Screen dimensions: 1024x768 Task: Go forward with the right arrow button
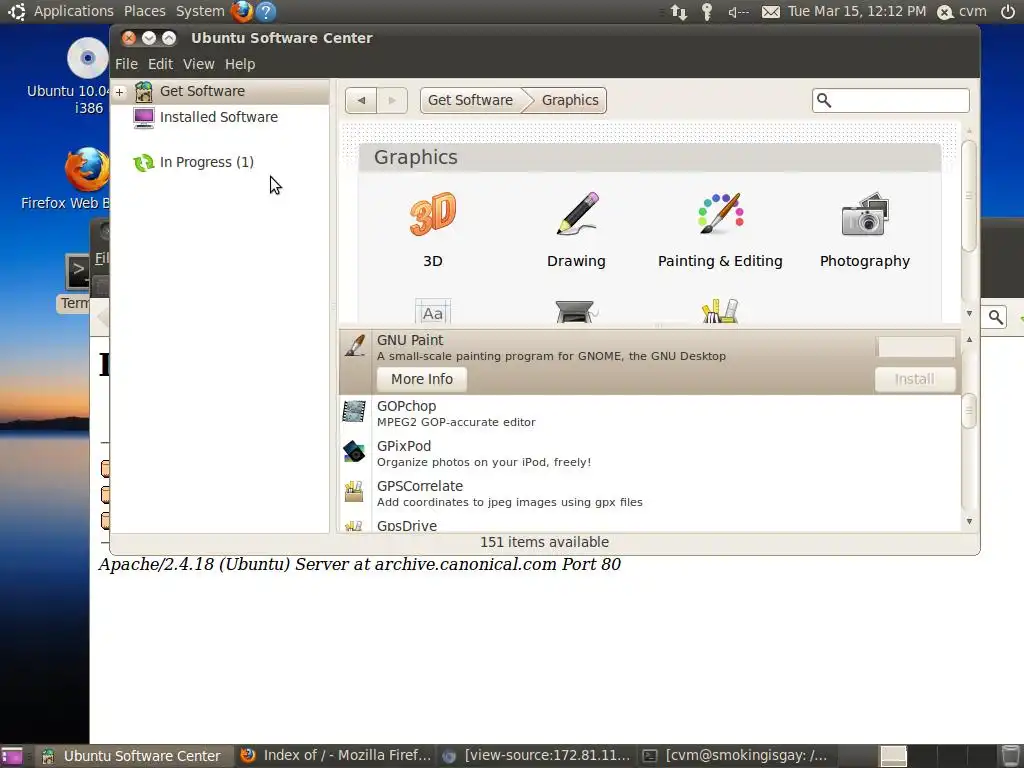click(392, 101)
